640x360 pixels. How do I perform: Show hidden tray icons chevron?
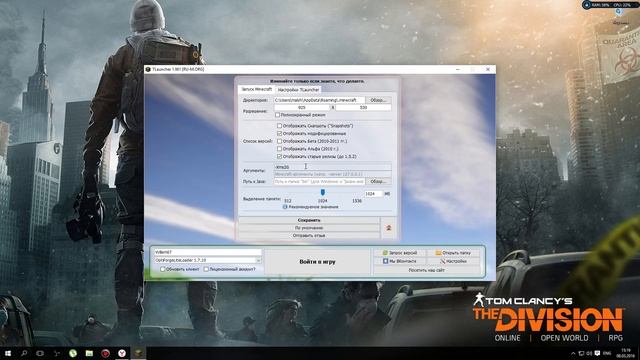[573, 353]
